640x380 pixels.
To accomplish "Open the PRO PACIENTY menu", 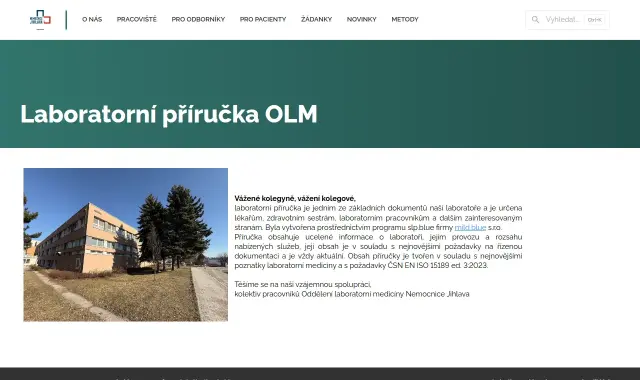I will tap(263, 19).
